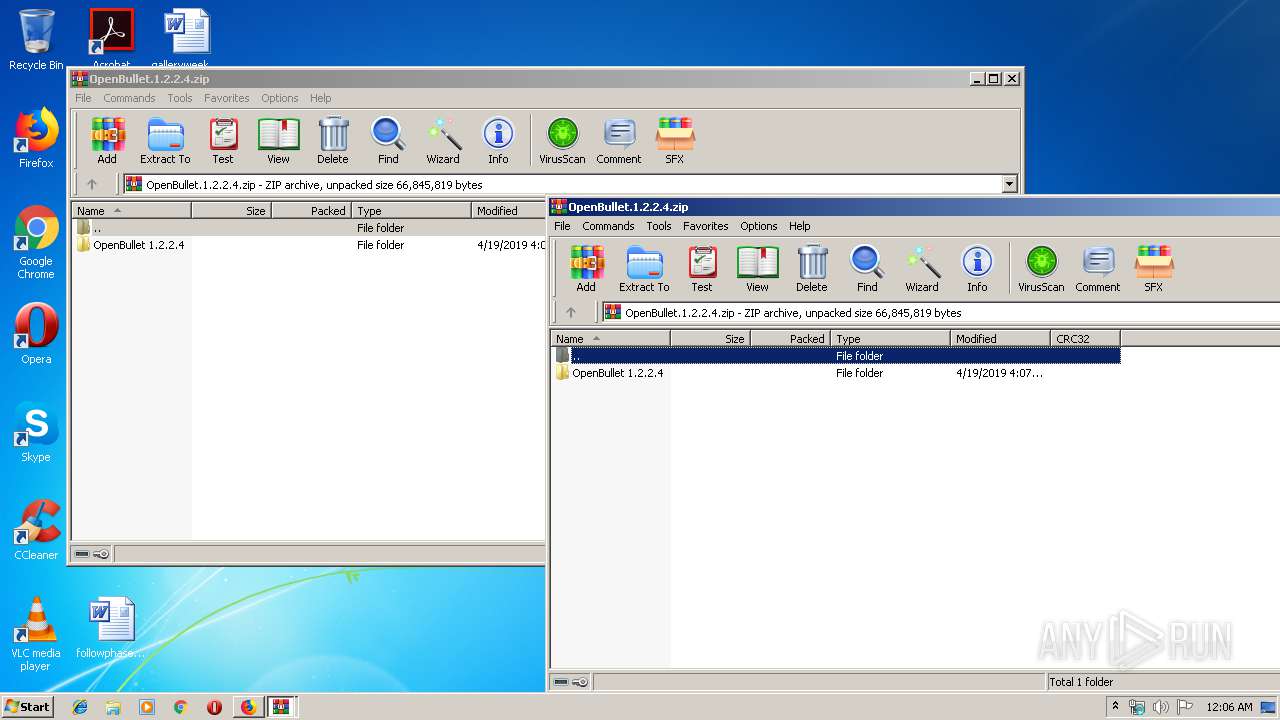The height and width of the screenshot is (720, 1280).
Task: Click SFX in the back WinRAR window
Action: (x=675, y=142)
